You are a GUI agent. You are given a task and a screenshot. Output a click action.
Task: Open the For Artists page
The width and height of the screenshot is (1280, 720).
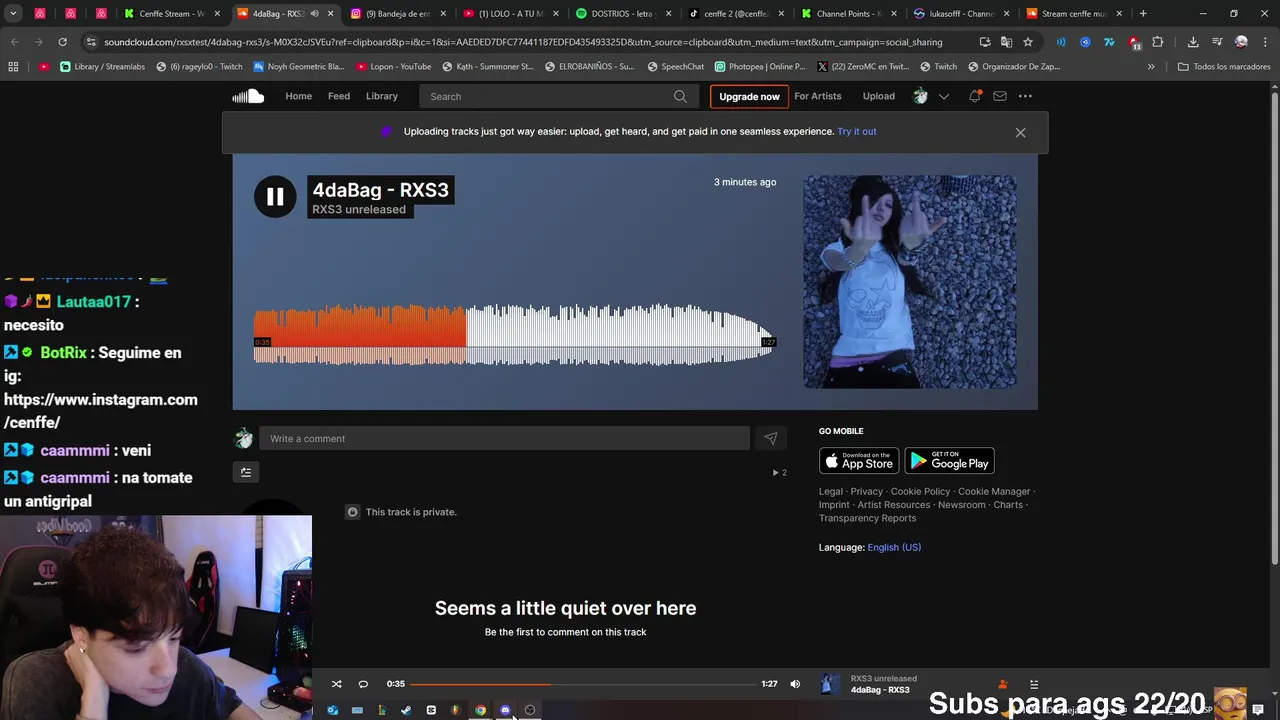click(818, 96)
